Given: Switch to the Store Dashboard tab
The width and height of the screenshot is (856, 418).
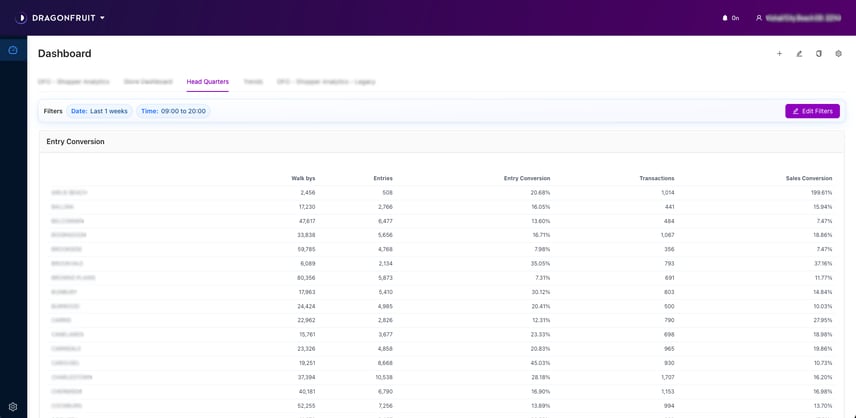Looking at the screenshot, I should 148,82.
